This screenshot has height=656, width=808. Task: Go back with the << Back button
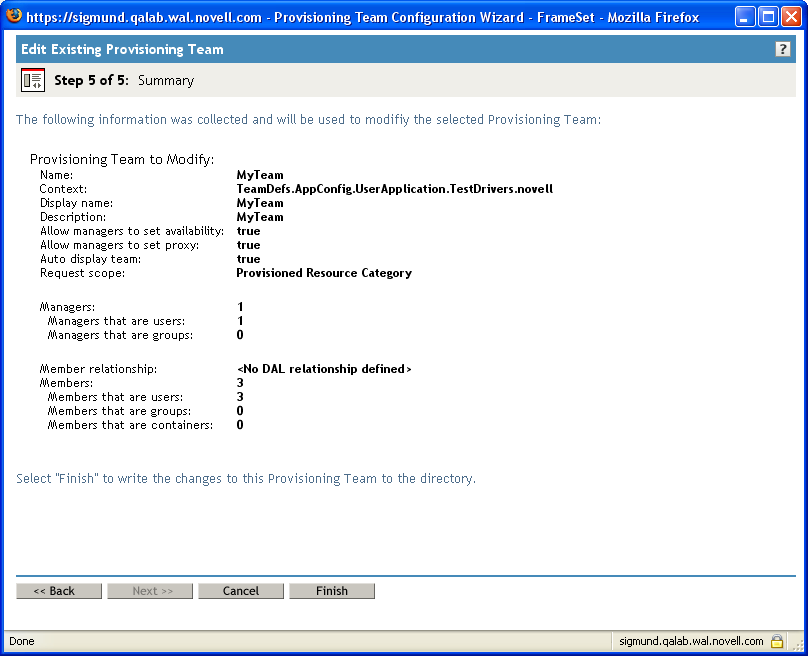tap(59, 591)
